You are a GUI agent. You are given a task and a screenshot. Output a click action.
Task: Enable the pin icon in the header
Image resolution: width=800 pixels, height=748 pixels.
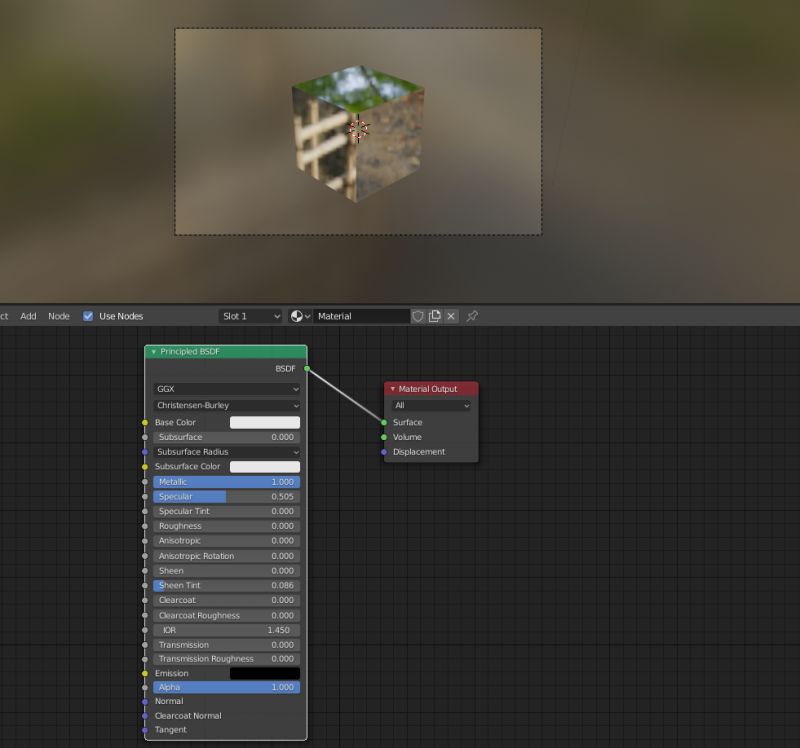[471, 316]
